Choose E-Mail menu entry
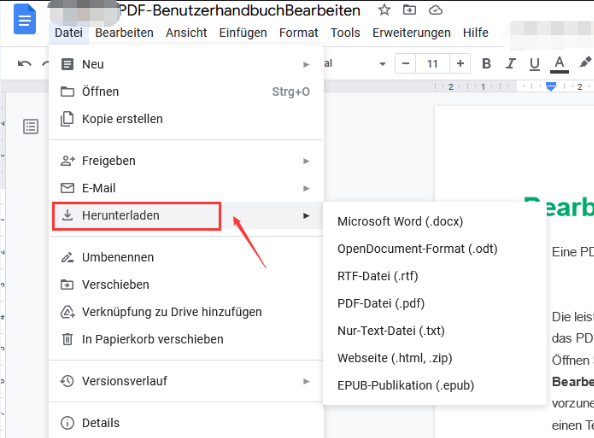 [186, 188]
